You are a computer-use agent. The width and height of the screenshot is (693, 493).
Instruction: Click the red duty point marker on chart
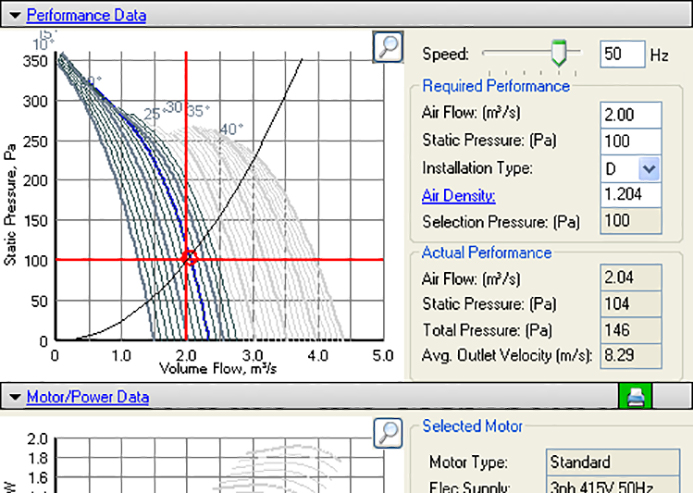pos(190,258)
